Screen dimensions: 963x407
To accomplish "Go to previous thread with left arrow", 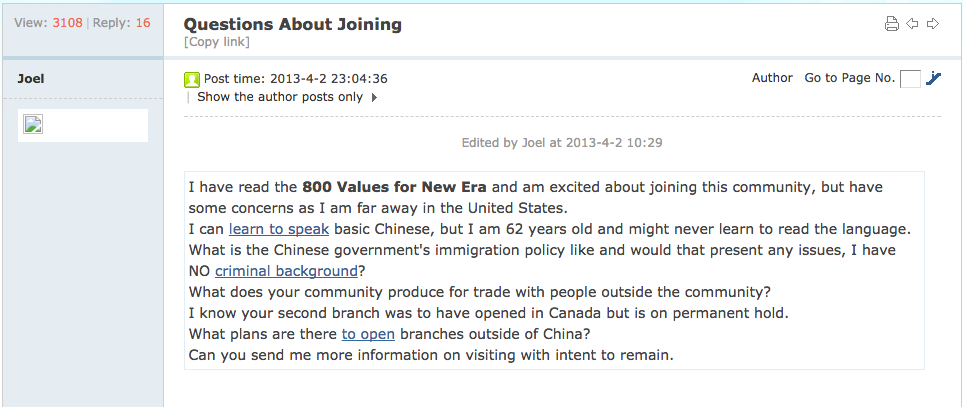I will click(912, 24).
